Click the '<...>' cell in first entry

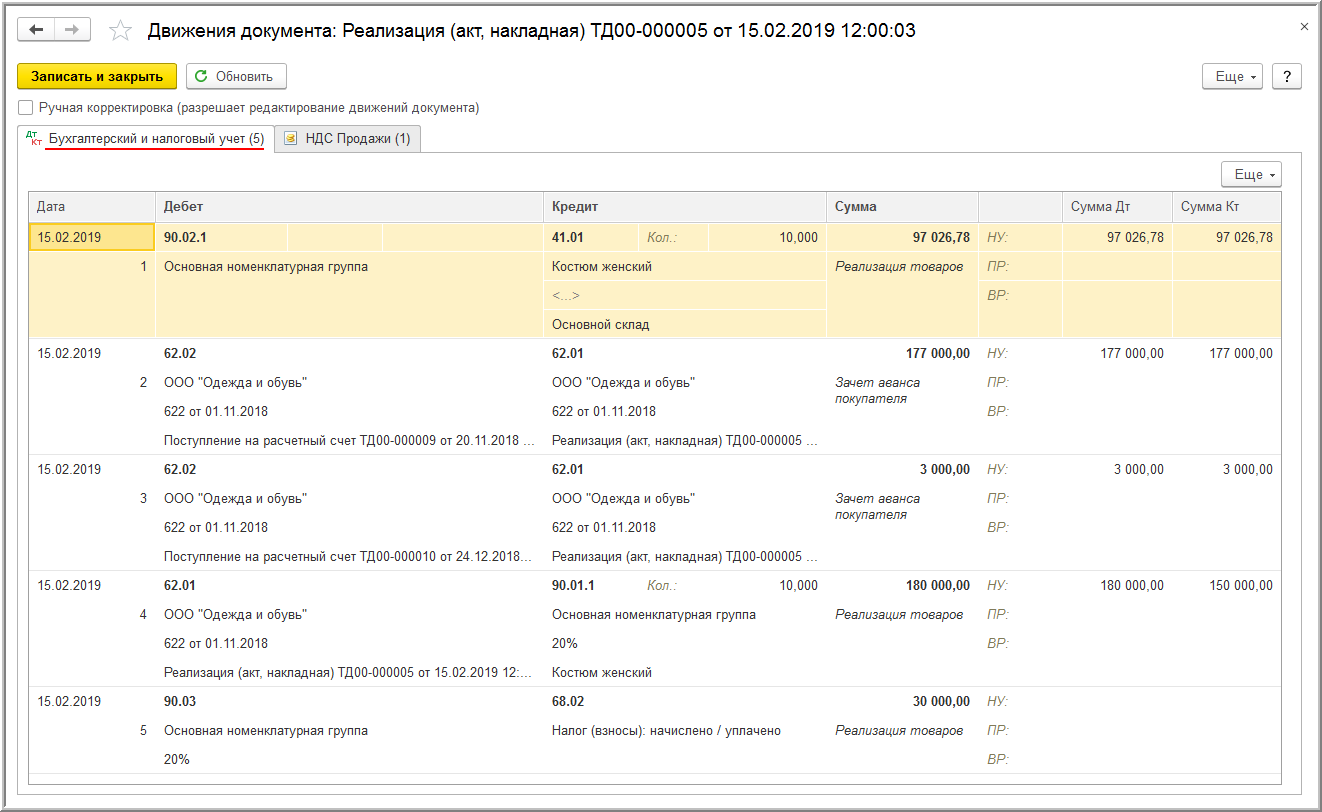pos(685,295)
